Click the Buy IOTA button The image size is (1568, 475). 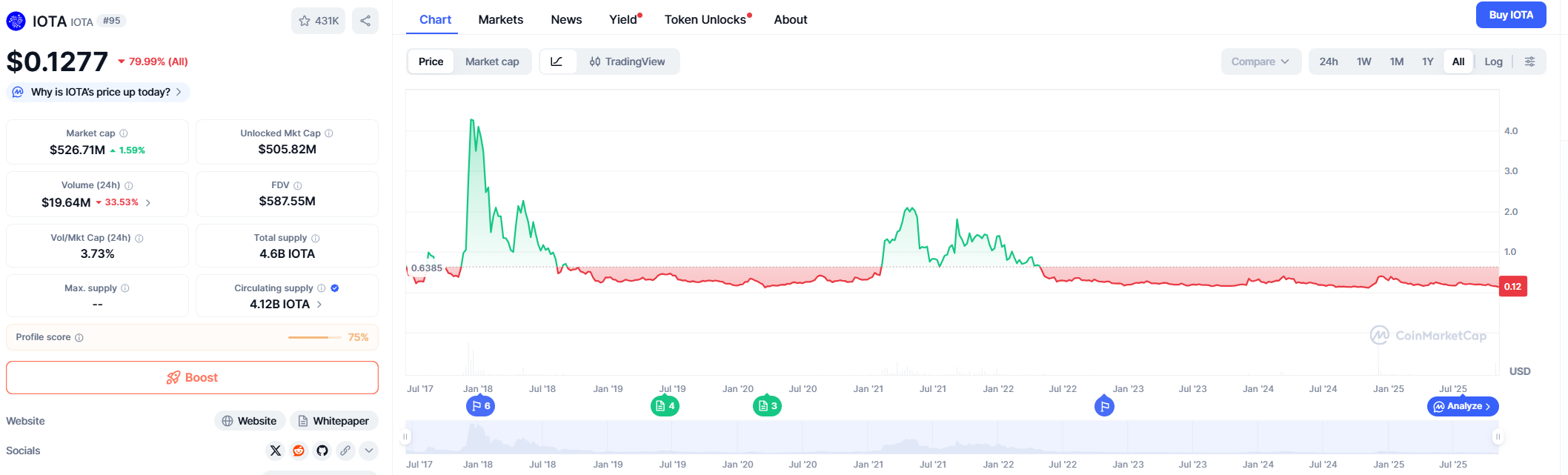1511,15
